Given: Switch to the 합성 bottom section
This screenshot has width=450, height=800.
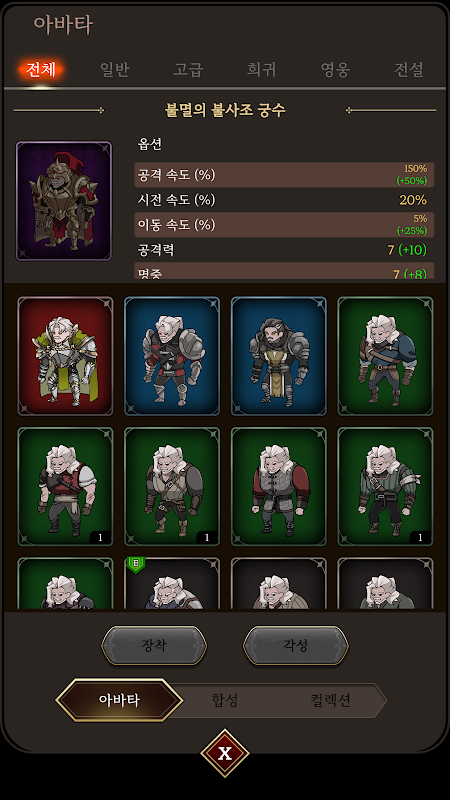Looking at the screenshot, I should [225, 700].
